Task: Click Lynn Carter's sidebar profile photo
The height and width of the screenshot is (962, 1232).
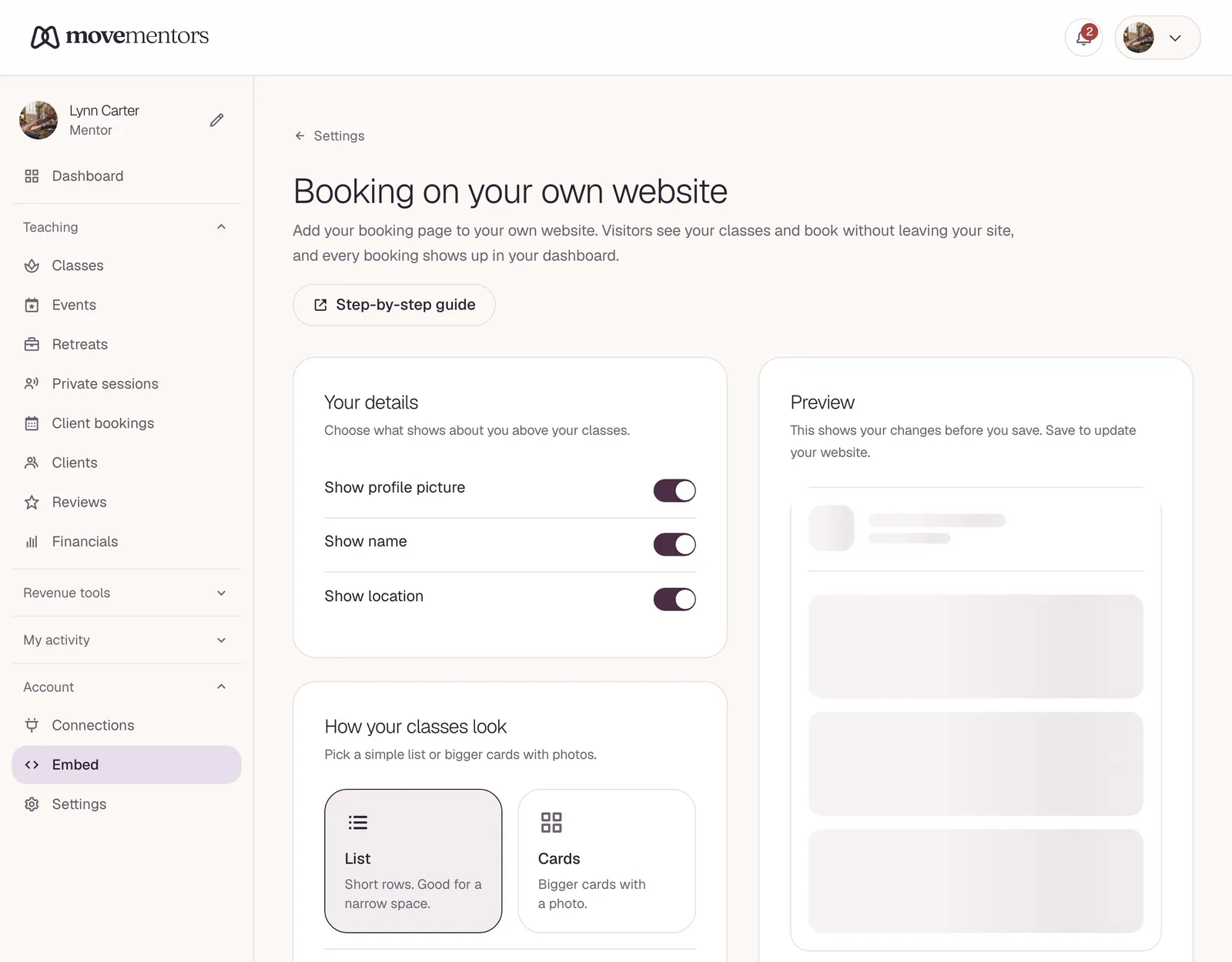Action: pyautogui.click(x=38, y=120)
